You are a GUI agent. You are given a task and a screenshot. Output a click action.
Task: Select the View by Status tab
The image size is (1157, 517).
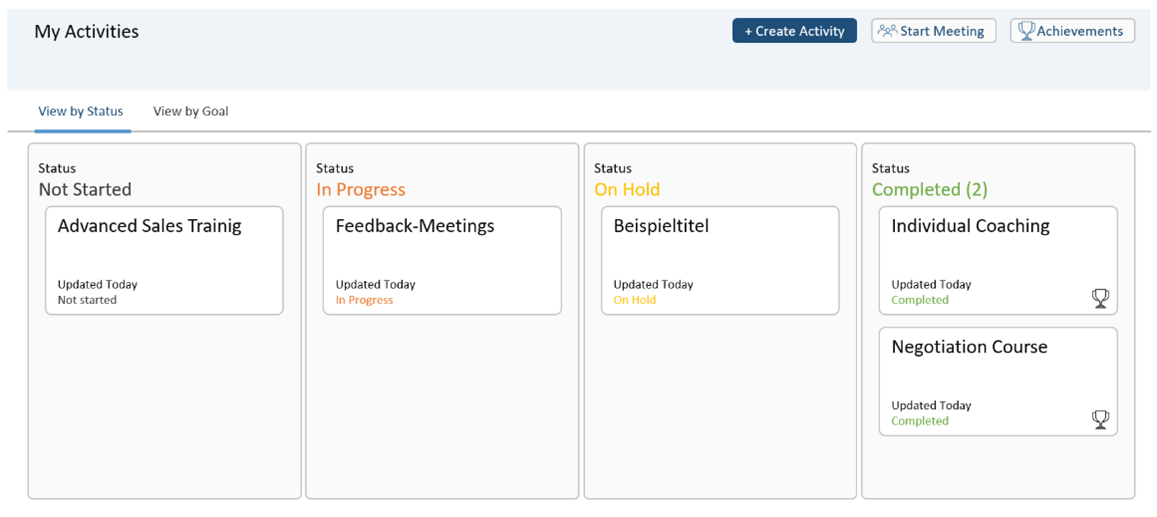(x=80, y=111)
